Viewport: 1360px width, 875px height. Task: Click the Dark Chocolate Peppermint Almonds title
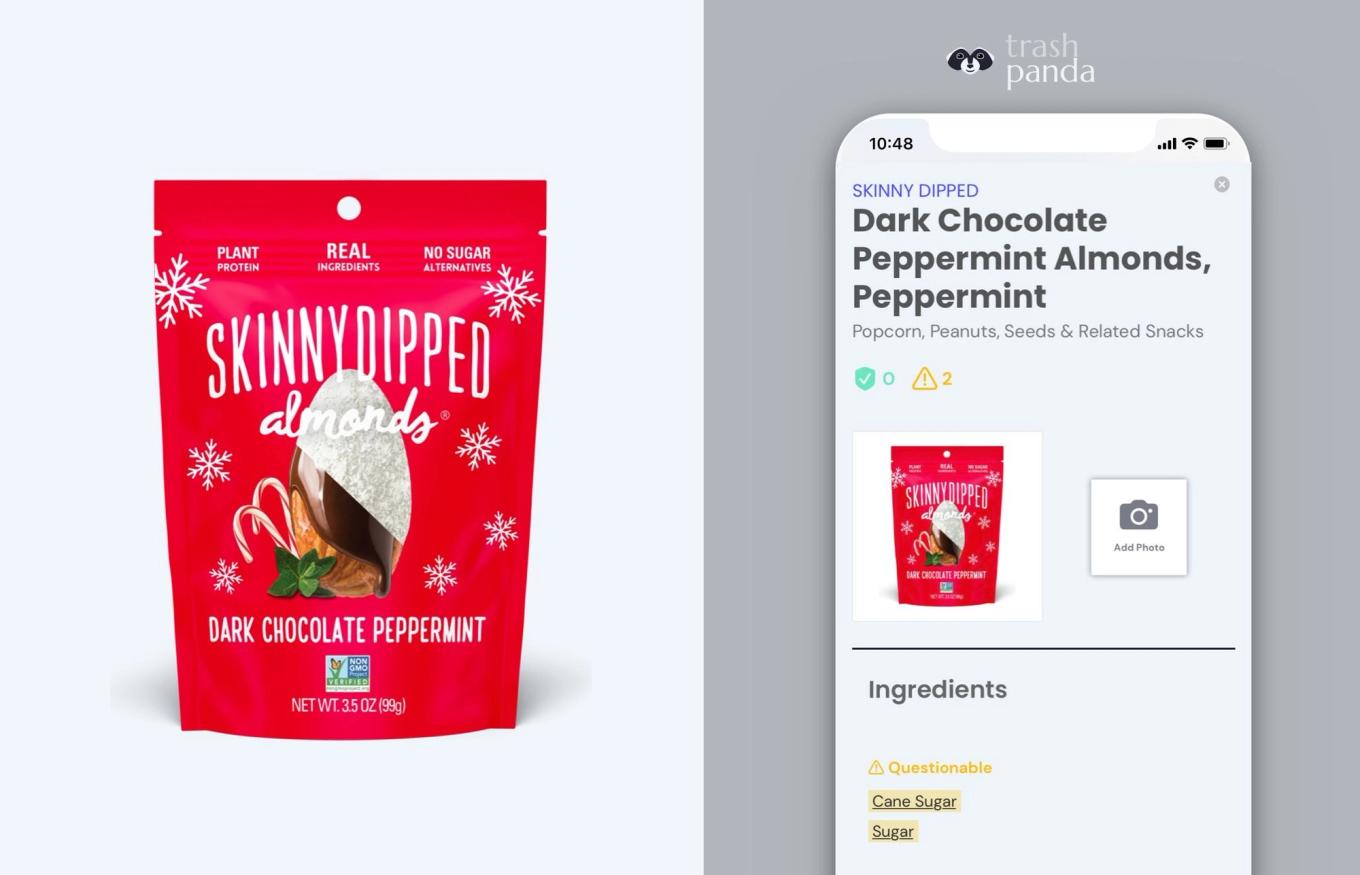(x=1031, y=258)
